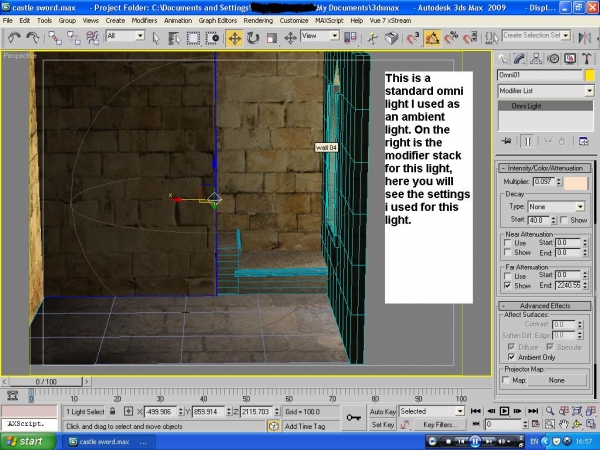Image resolution: width=600 pixels, height=450 pixels.
Task: Click the Windows start button
Action: pyautogui.click(x=28, y=442)
